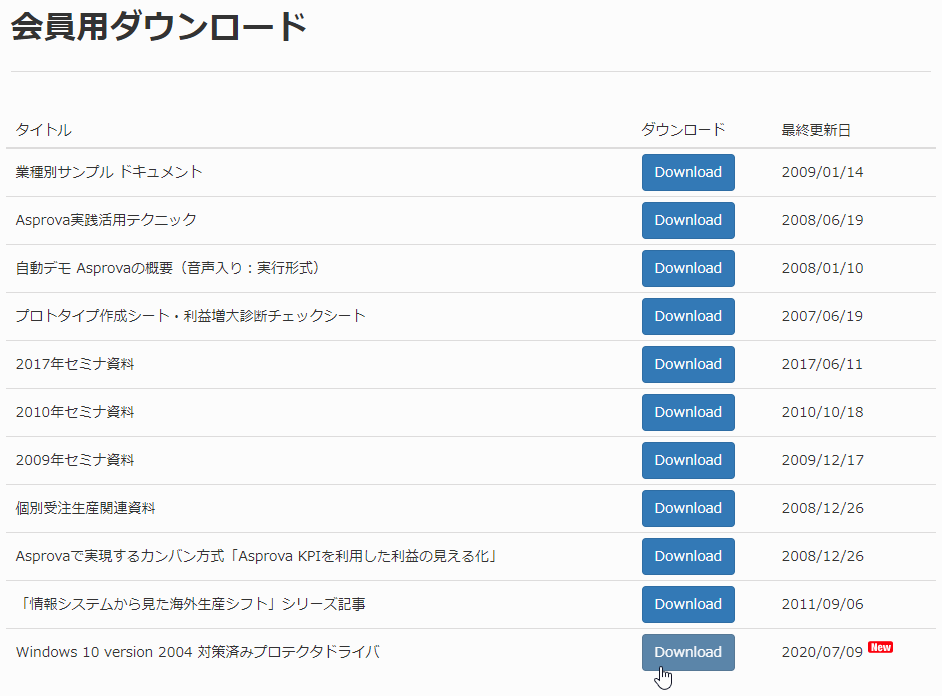Click the 最終更新日 column header
942x696 pixels.
pyautogui.click(x=816, y=130)
